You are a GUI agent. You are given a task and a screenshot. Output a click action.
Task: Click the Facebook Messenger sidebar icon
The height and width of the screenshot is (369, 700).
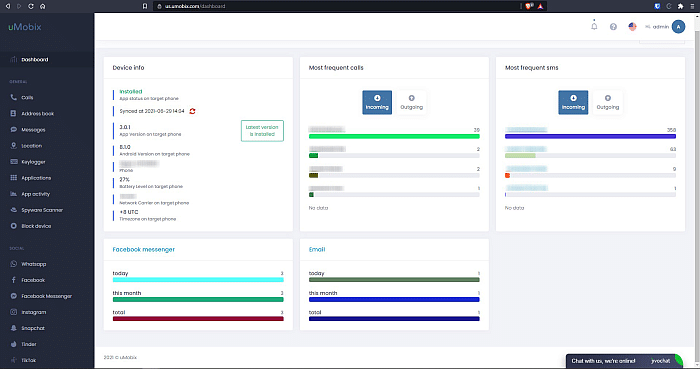13,296
